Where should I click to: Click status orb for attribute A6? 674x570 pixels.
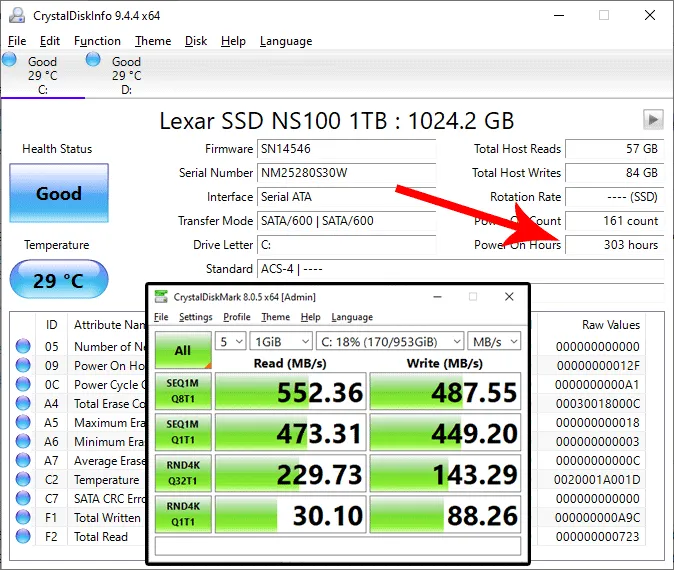point(23,441)
